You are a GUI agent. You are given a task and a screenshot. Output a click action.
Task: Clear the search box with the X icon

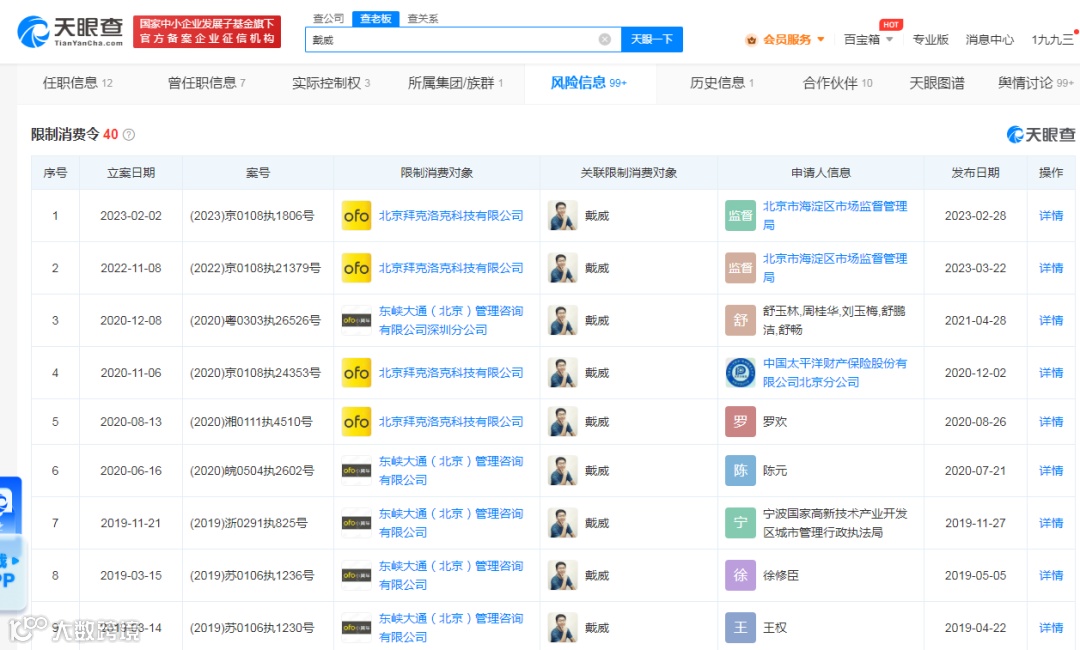tap(605, 39)
